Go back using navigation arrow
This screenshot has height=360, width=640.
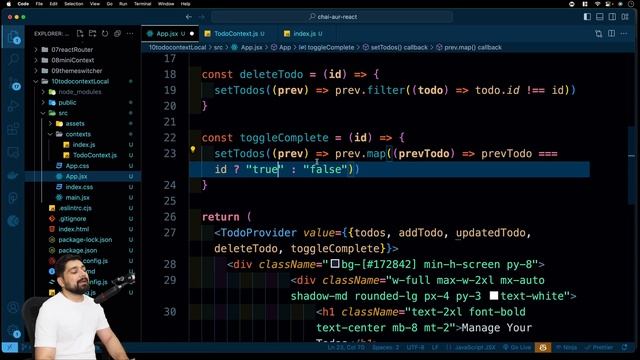[x=189, y=17]
